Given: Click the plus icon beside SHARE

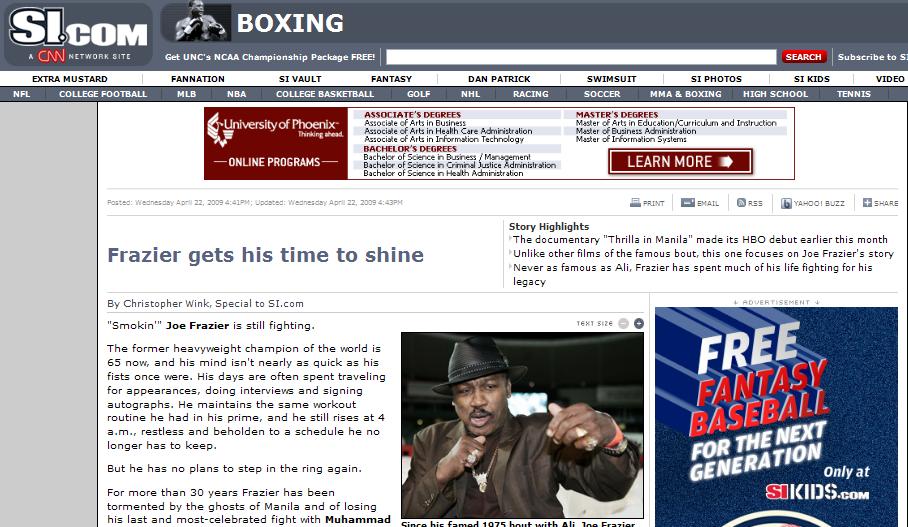Looking at the screenshot, I should 867,203.
